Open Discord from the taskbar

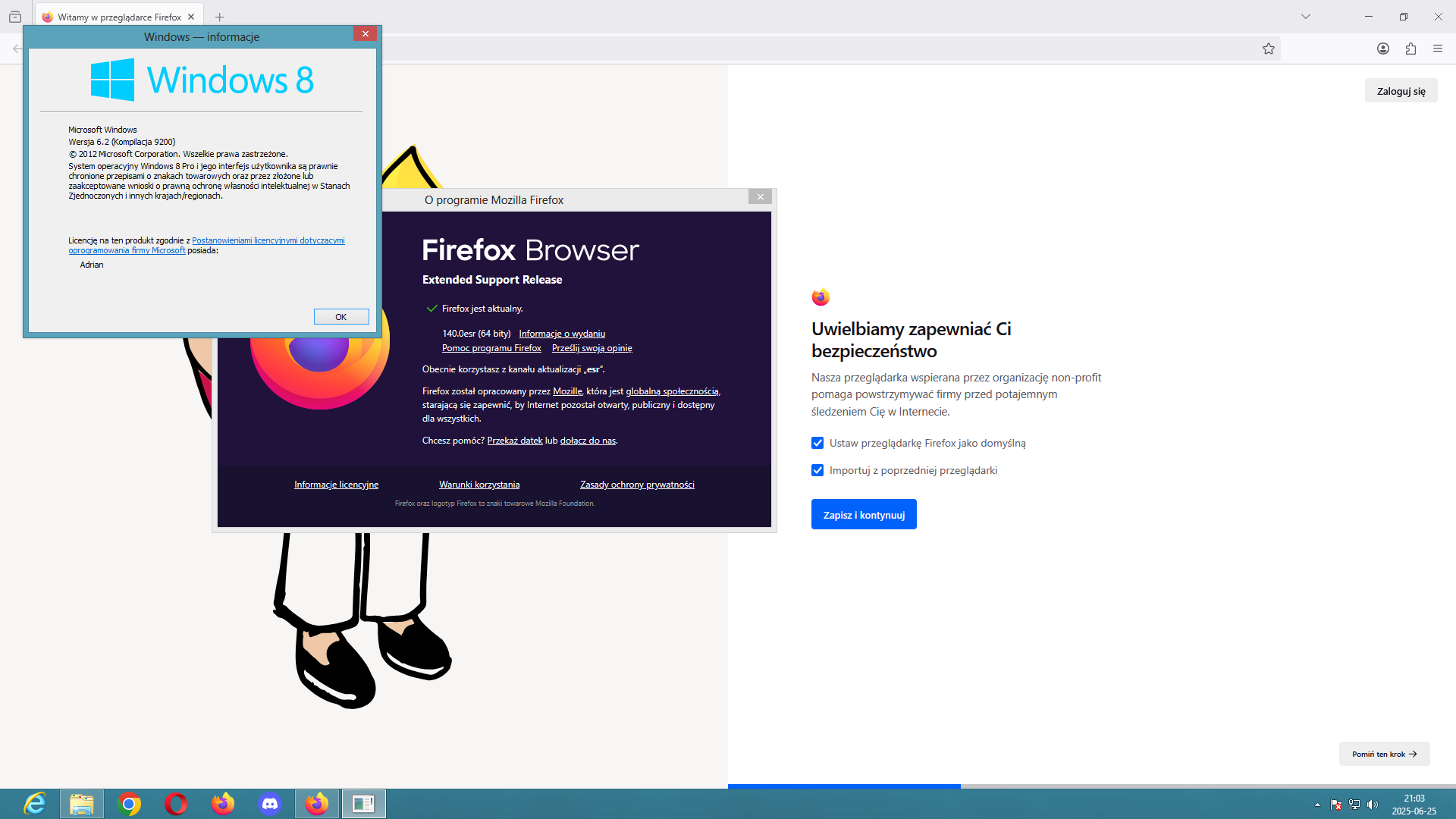point(270,804)
